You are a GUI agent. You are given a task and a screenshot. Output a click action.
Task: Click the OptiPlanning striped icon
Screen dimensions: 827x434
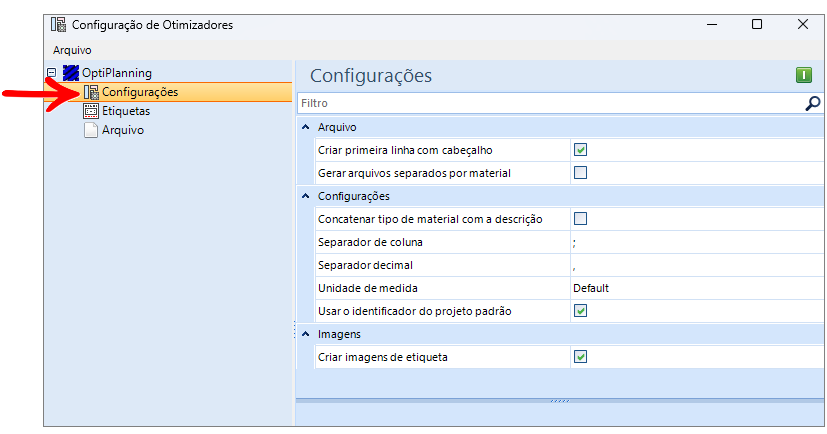[x=71, y=73]
